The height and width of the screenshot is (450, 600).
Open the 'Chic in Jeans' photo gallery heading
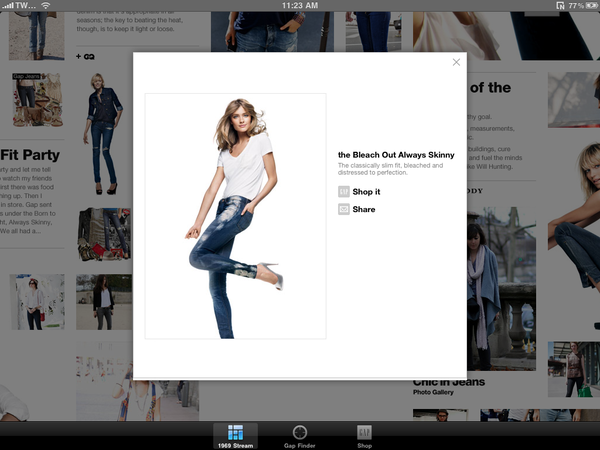[449, 382]
